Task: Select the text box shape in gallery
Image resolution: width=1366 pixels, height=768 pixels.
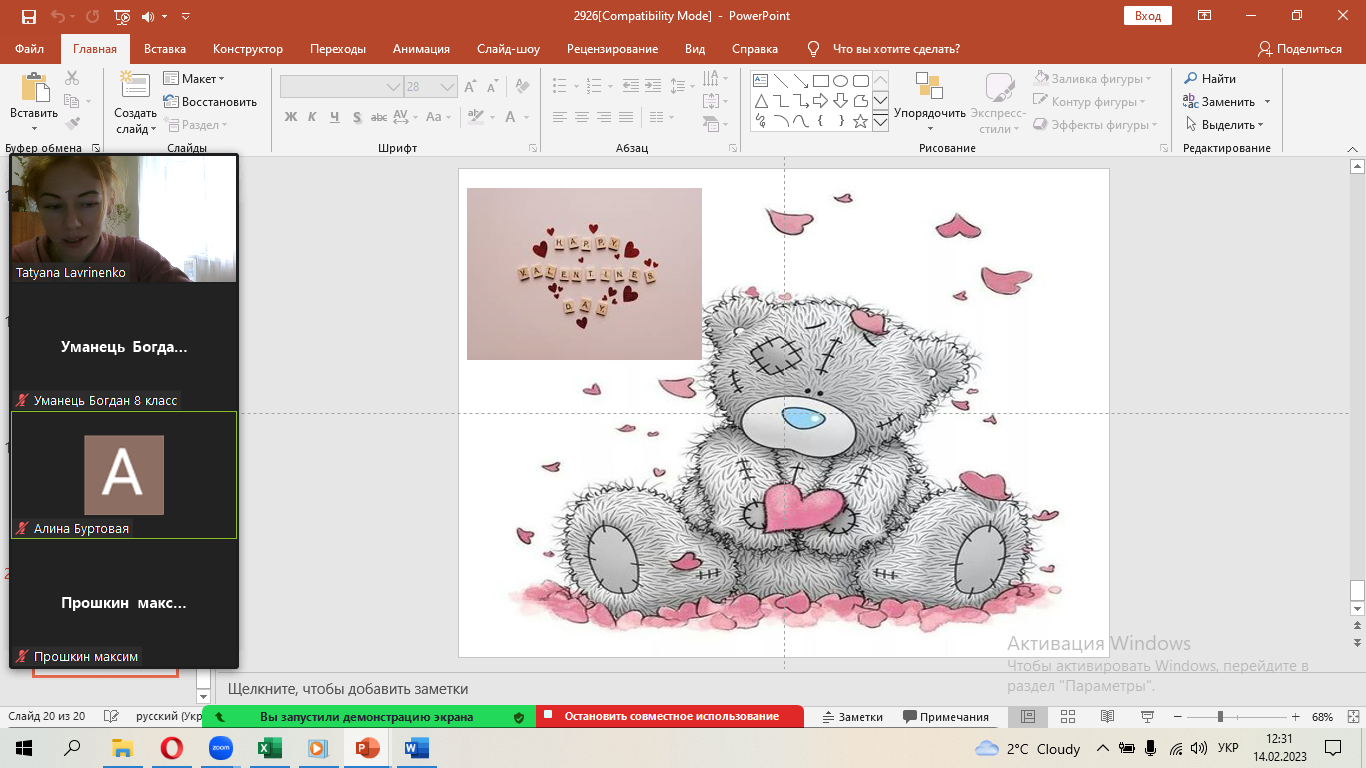Action: point(760,81)
